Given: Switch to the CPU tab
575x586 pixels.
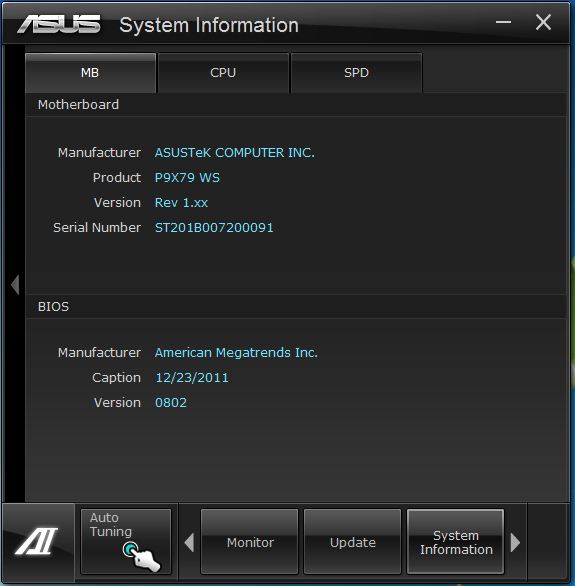Looking at the screenshot, I should 223,73.
